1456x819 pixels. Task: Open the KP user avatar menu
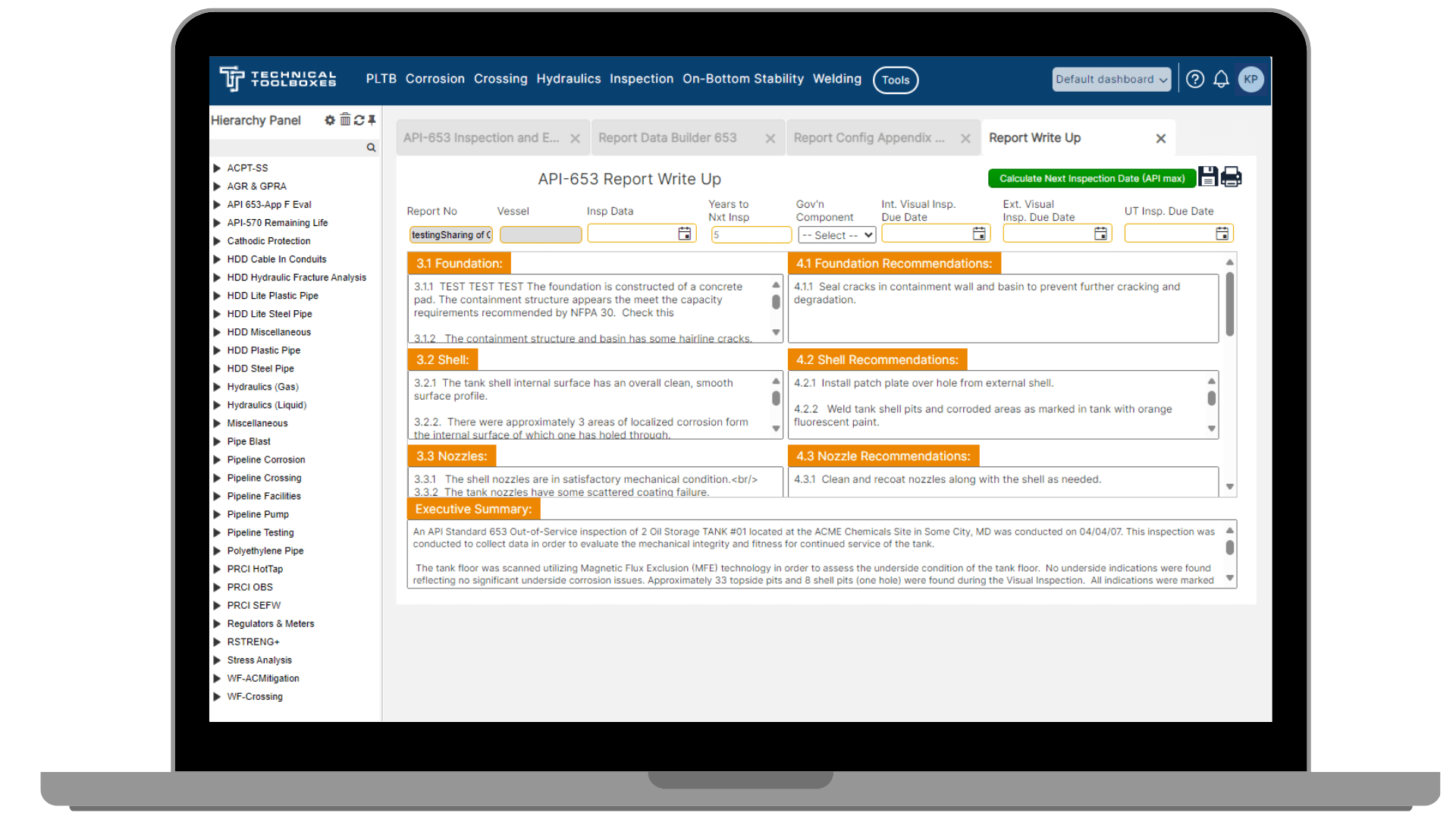click(x=1250, y=79)
